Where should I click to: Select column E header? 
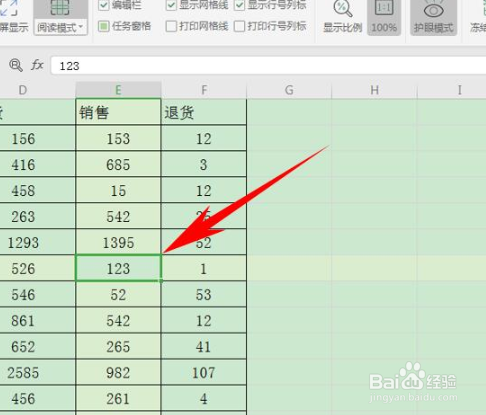[x=118, y=90]
